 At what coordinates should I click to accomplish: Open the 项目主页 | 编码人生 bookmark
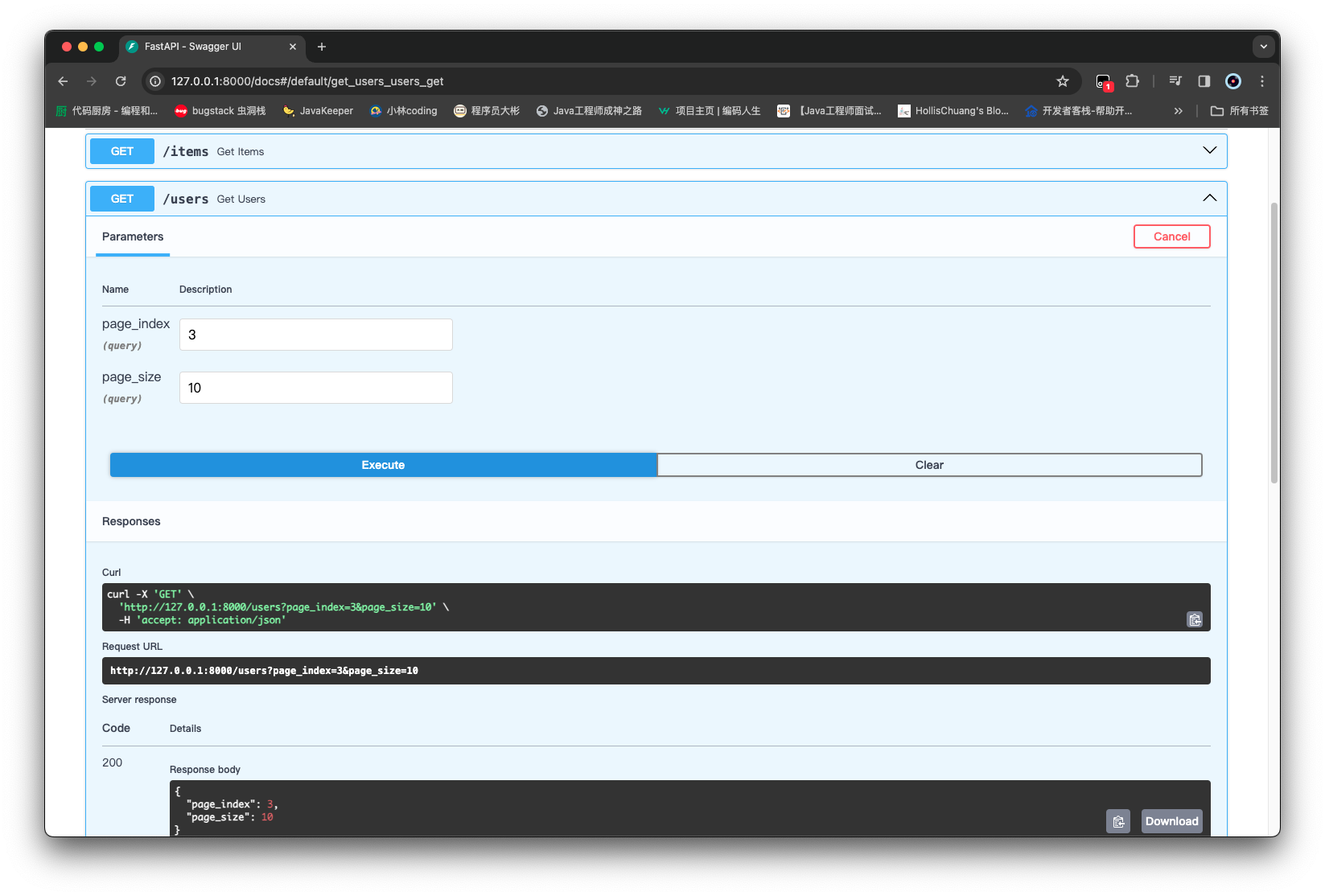pyautogui.click(x=710, y=111)
